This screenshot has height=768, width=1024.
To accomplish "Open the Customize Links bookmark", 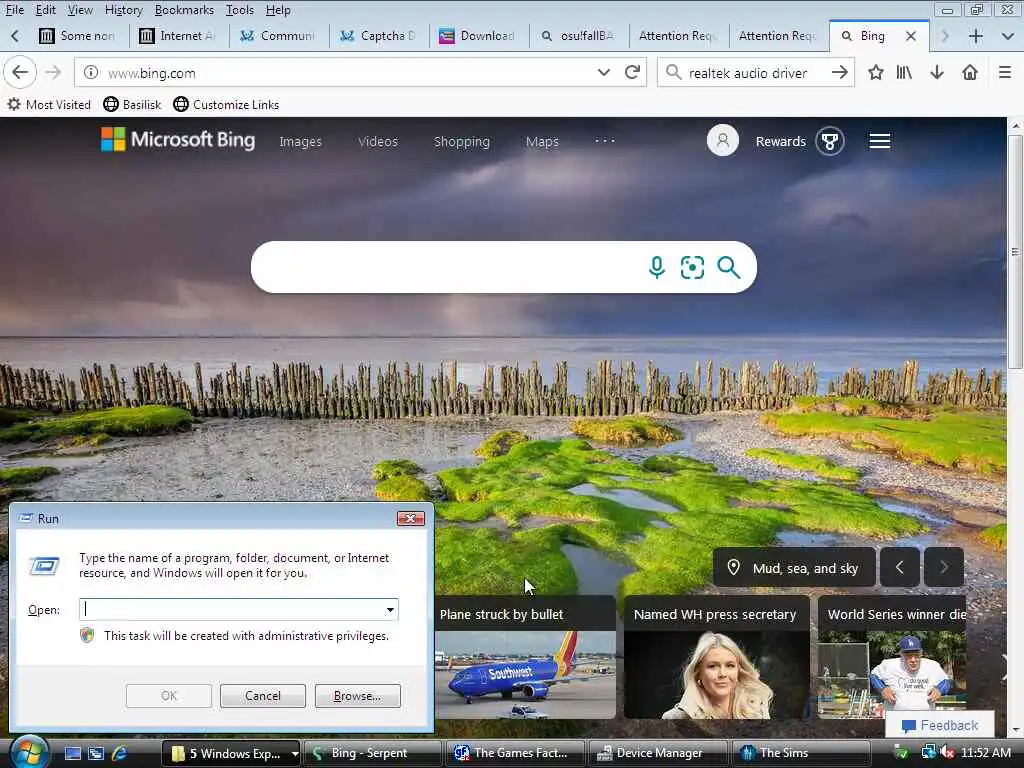I will tap(226, 104).
